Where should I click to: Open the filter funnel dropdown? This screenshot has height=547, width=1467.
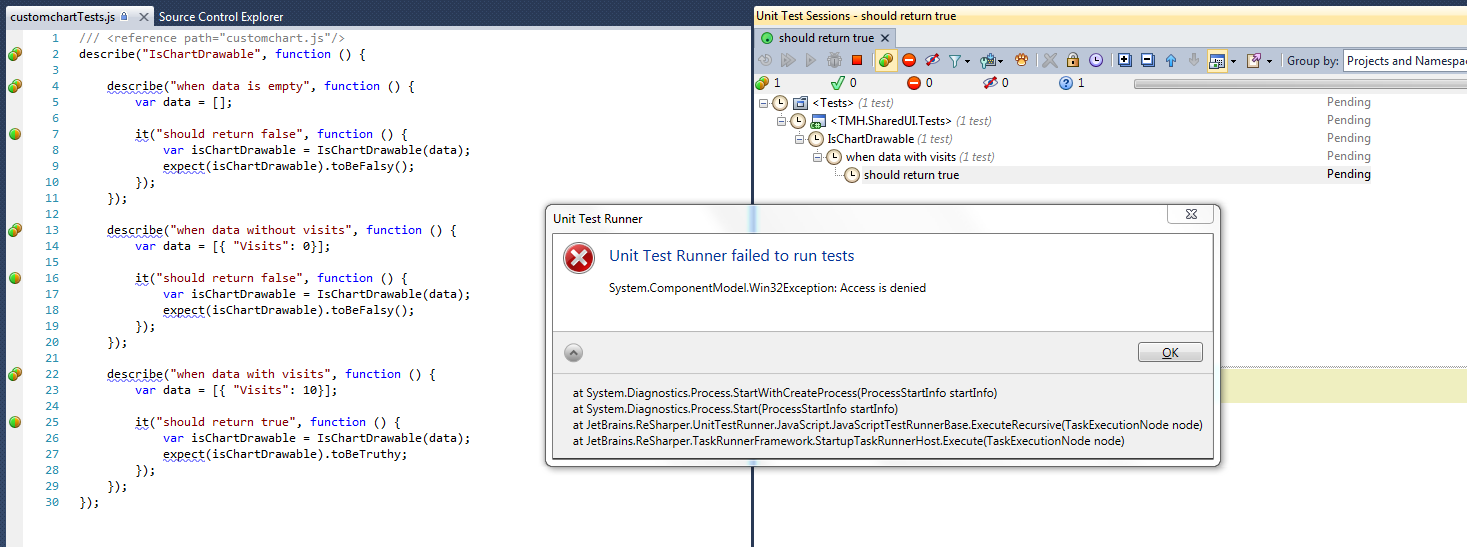click(x=959, y=60)
